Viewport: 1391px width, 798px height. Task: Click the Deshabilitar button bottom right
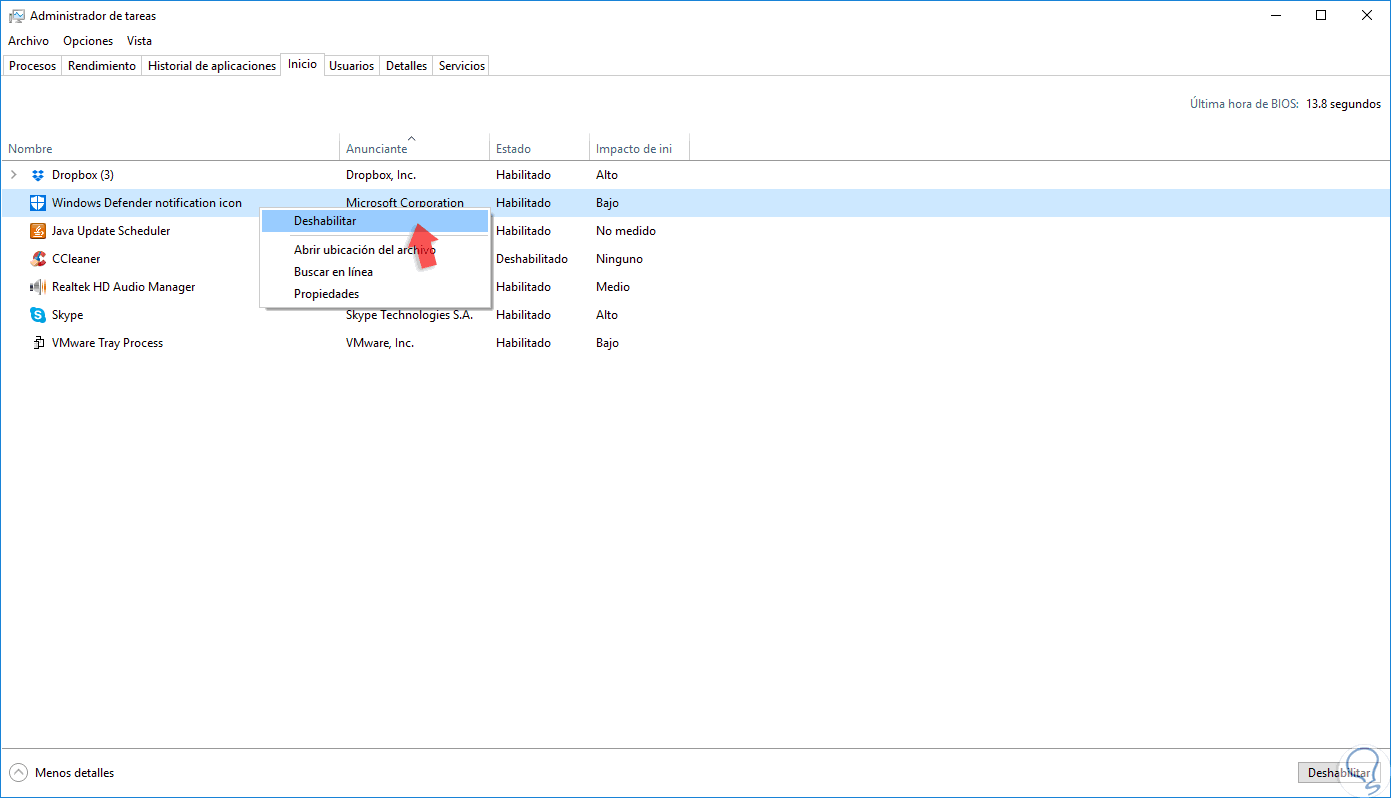click(1339, 772)
